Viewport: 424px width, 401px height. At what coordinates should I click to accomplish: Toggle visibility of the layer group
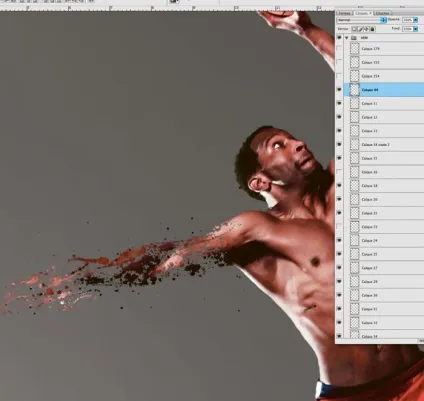coord(339,38)
